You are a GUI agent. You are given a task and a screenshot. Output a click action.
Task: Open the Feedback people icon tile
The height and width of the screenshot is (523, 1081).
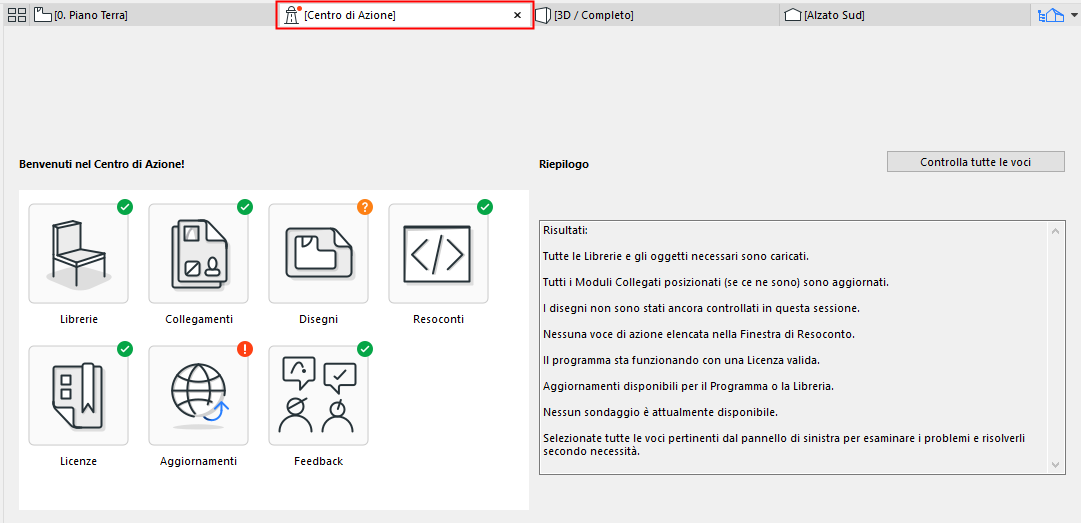pos(319,396)
